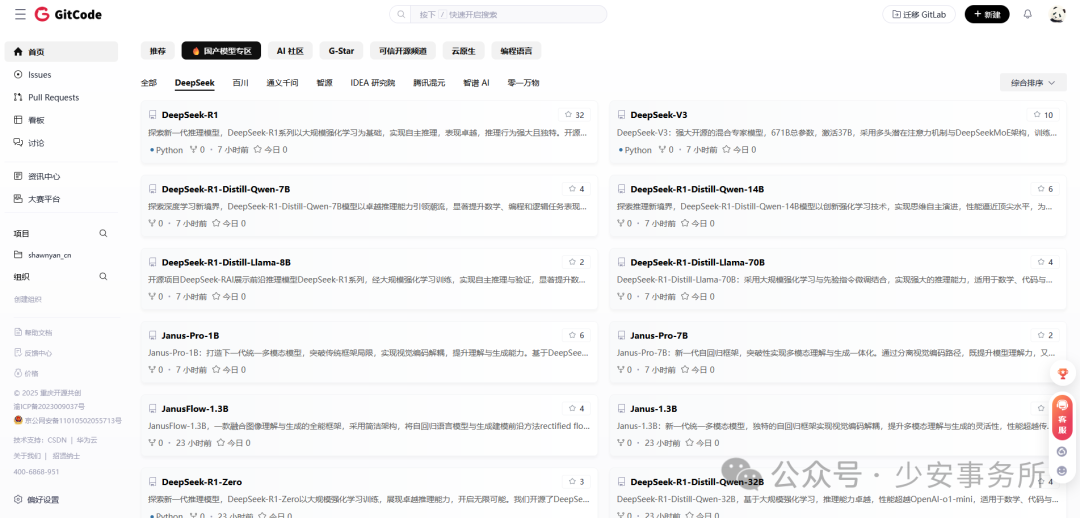Image resolution: width=1080 pixels, height=518 pixels.
Task: Click the 迁移 GitLab button
Action: tap(919, 14)
